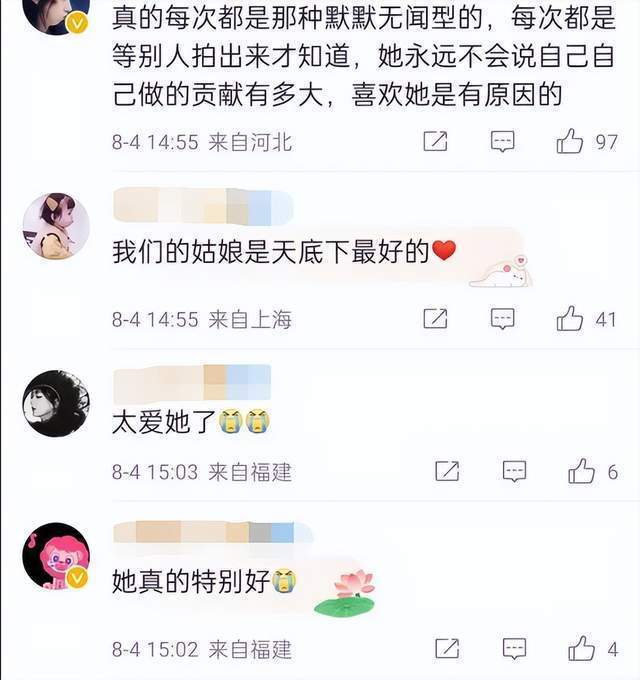
Task: Like the 她真的特别好 comment
Action: tap(581, 649)
